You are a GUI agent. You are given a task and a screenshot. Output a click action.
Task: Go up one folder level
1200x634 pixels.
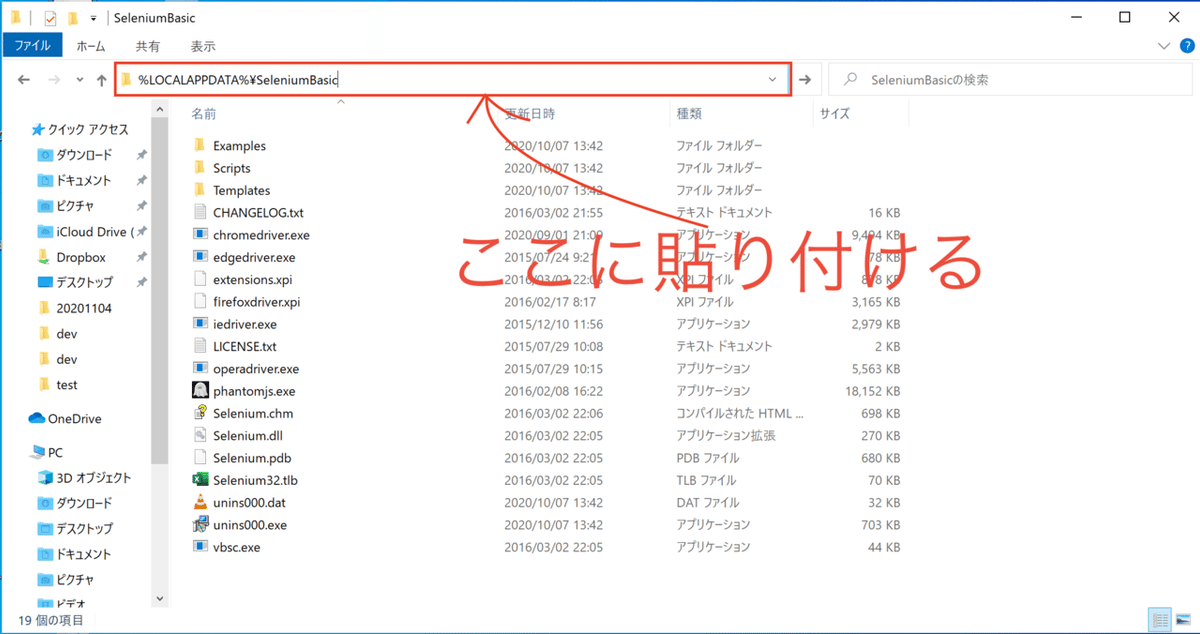(x=101, y=80)
